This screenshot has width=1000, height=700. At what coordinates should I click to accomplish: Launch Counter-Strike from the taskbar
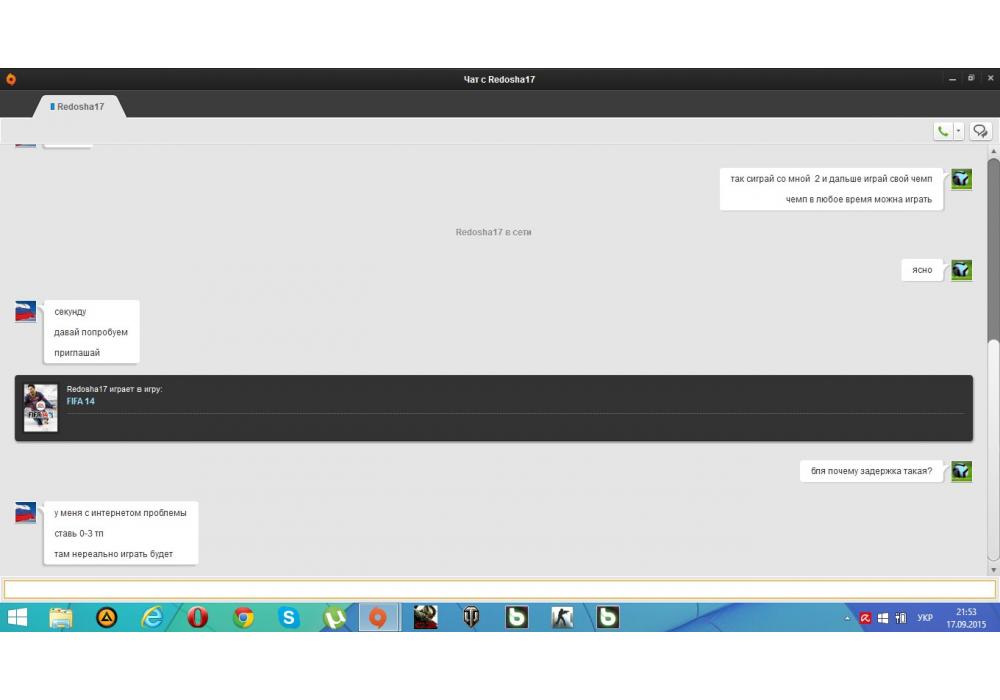click(x=562, y=617)
